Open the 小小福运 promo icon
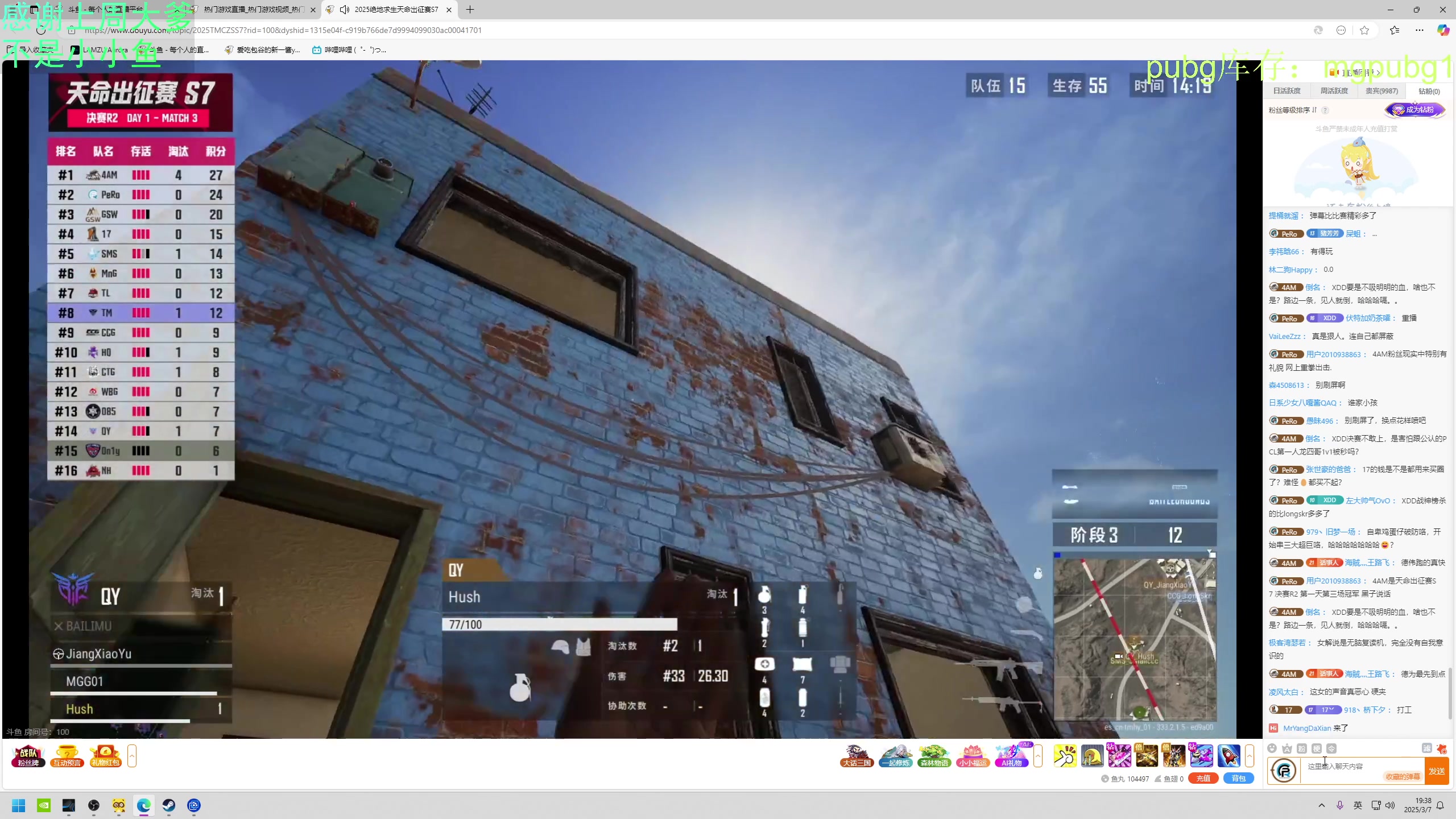Image resolution: width=1456 pixels, height=819 pixels. tap(973, 756)
